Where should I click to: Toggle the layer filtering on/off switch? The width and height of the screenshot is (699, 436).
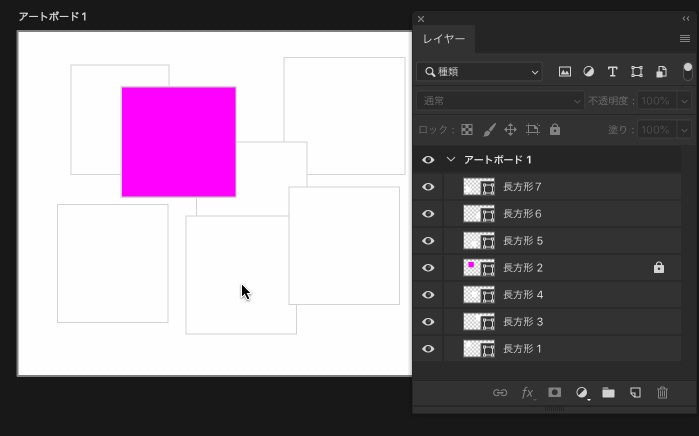click(x=687, y=72)
